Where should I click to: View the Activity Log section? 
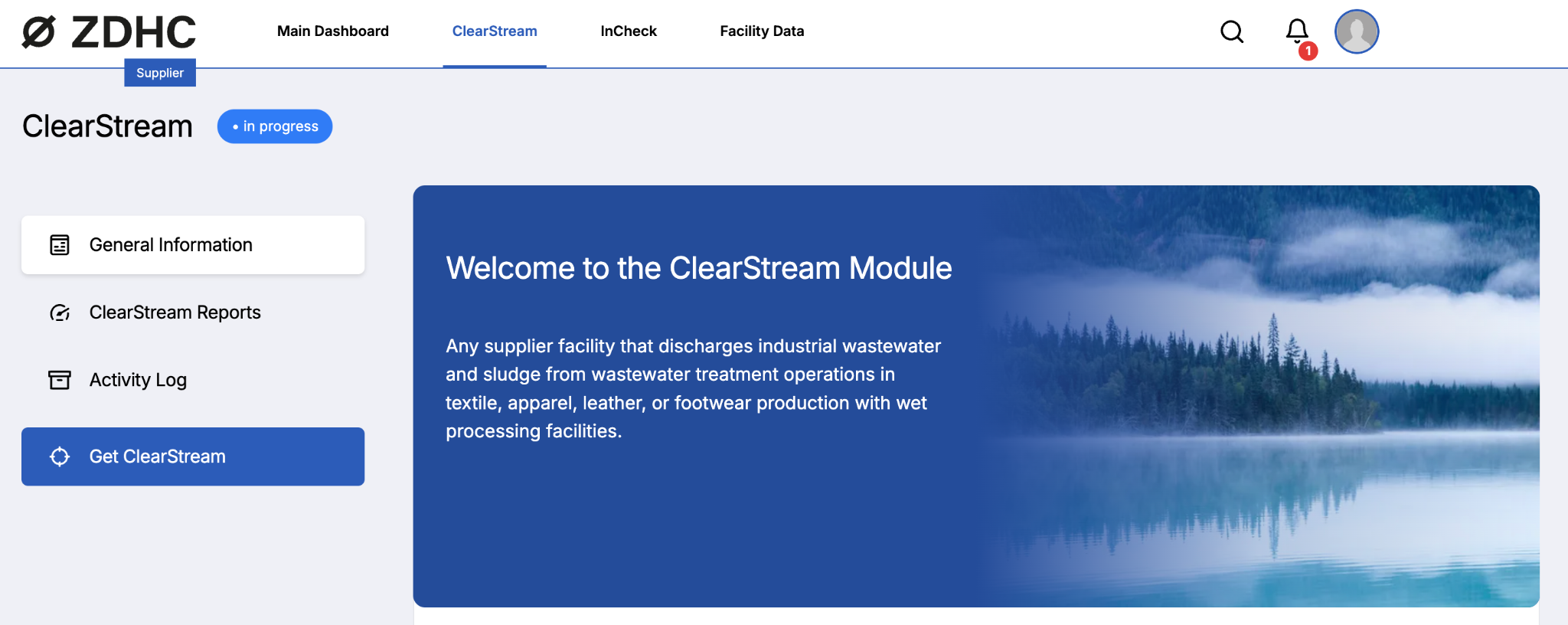(193, 380)
